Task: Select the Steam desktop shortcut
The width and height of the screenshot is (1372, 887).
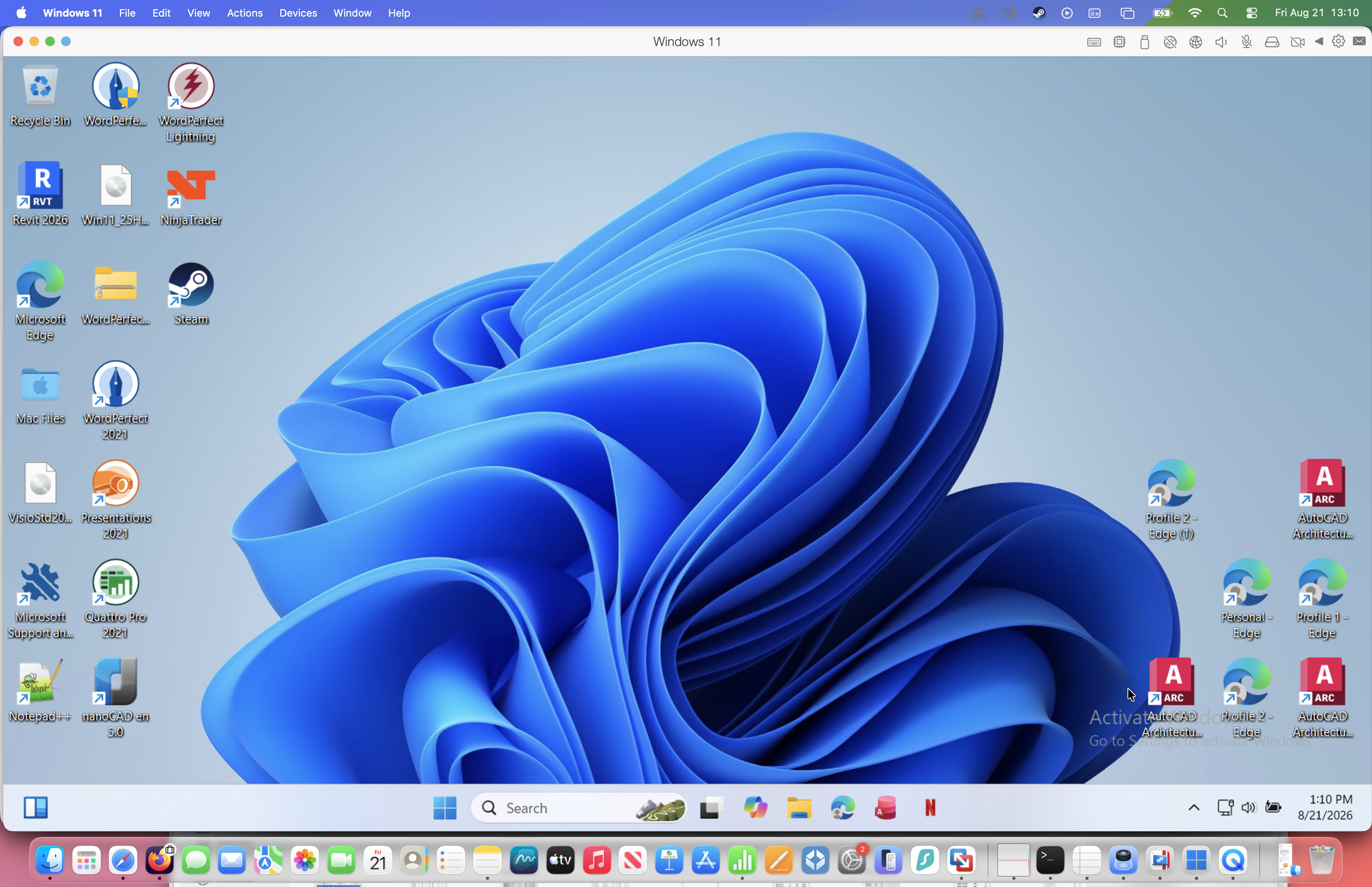Action: click(191, 294)
